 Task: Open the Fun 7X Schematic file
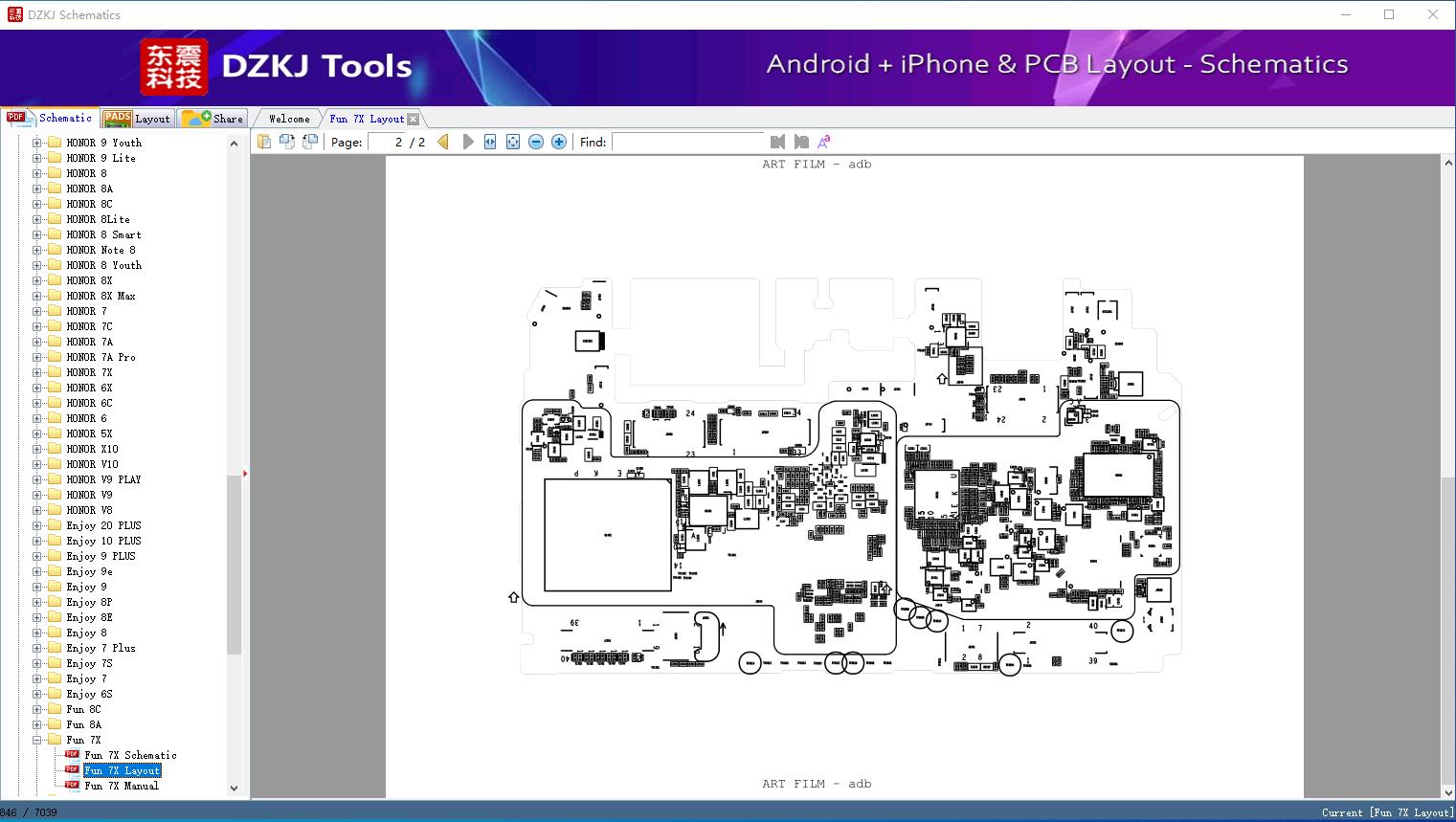pos(130,755)
